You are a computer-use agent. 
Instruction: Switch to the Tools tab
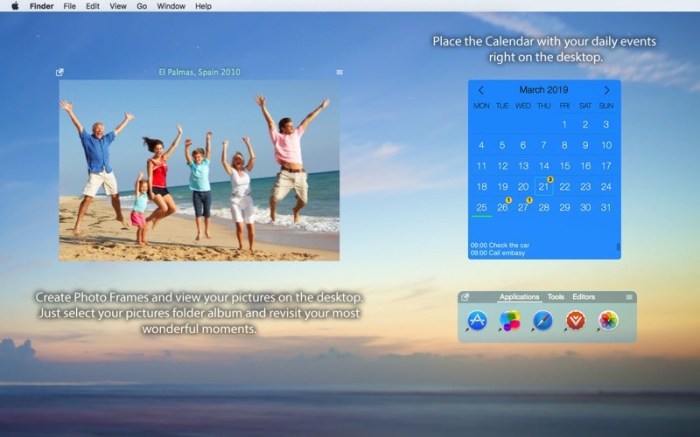(x=556, y=297)
